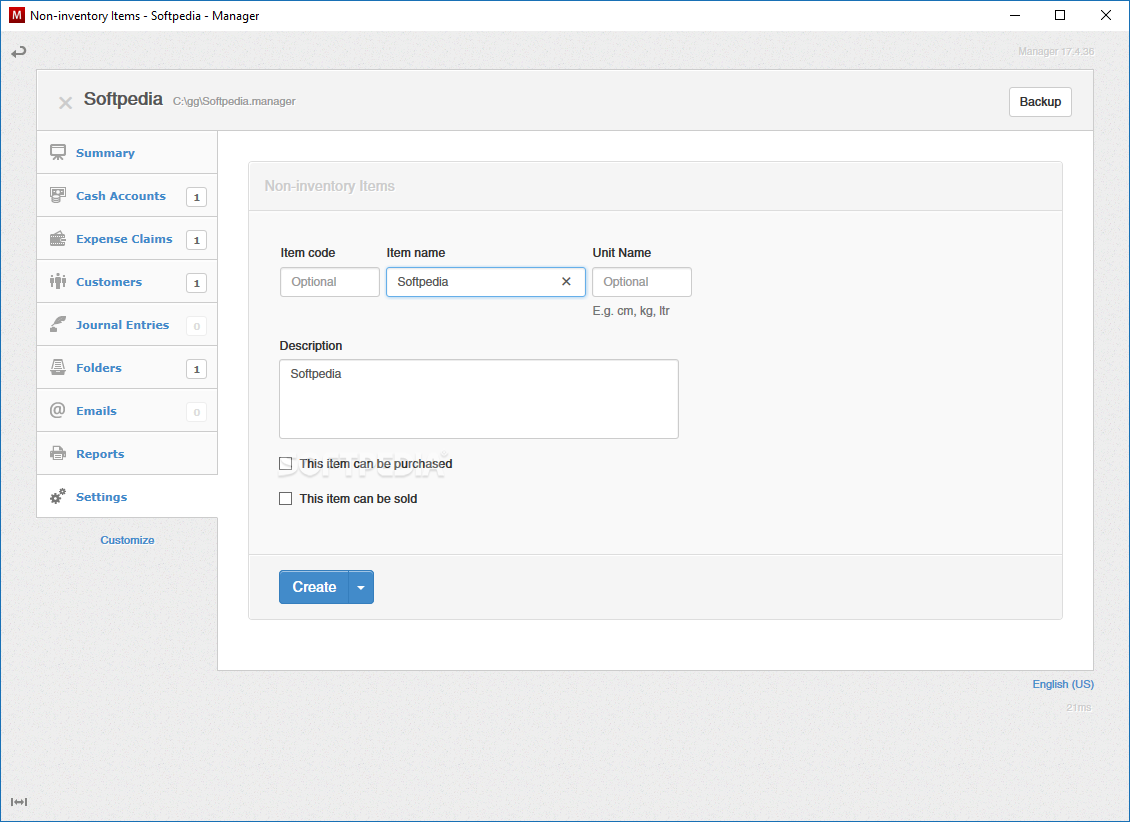Change language via English (US) link
The height and width of the screenshot is (822, 1130).
(x=1063, y=684)
